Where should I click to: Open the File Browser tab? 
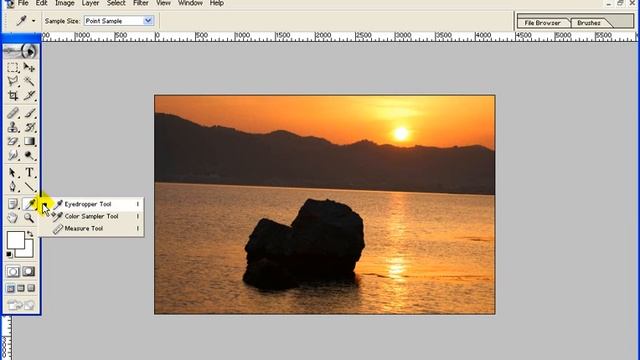(542, 23)
